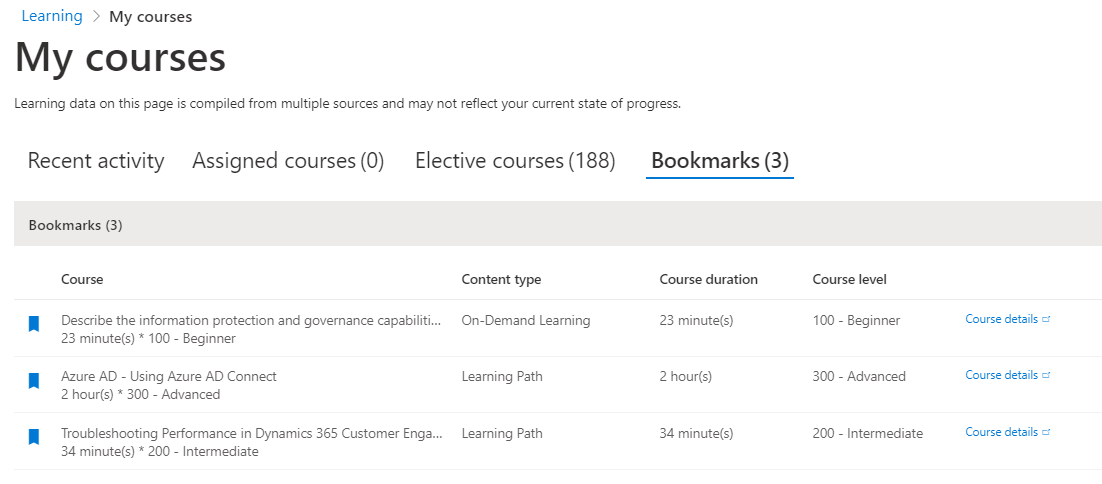Viewport: 1102px width, 484px height.
Task: Open Course details for information protection course
Action: [1001, 320]
